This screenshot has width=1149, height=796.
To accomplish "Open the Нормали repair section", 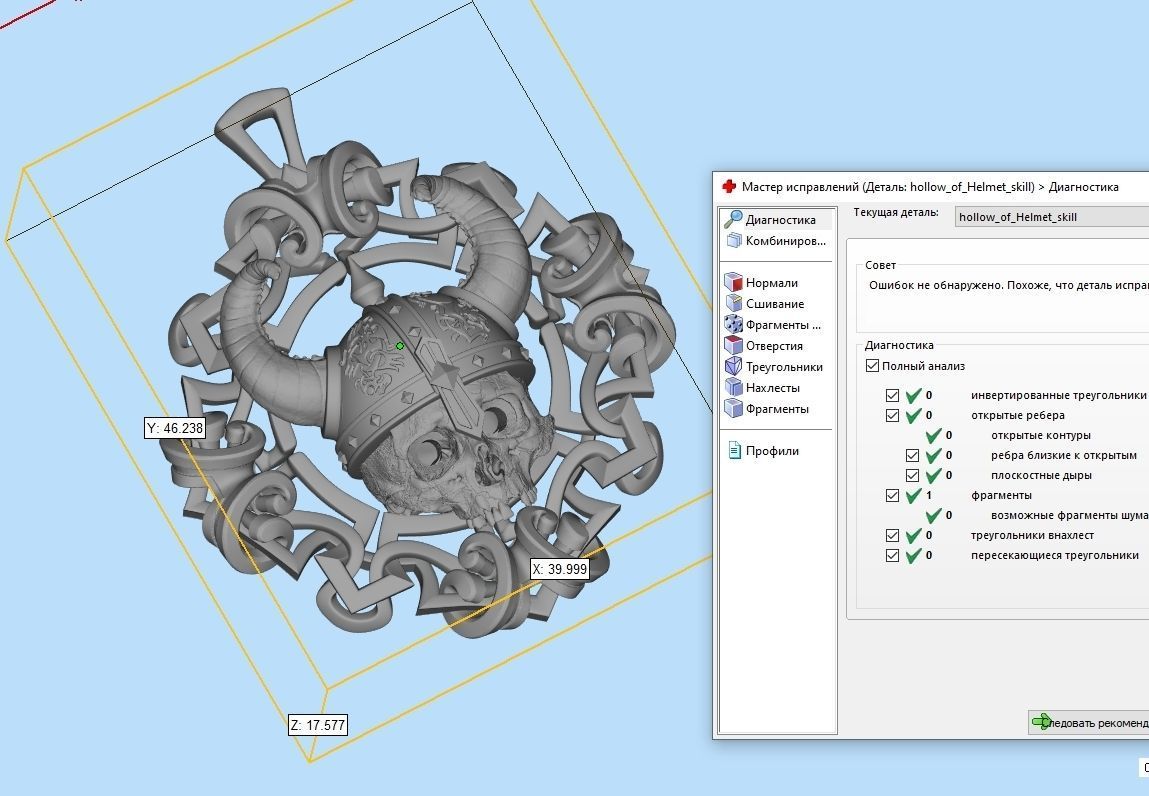I will click(772, 283).
